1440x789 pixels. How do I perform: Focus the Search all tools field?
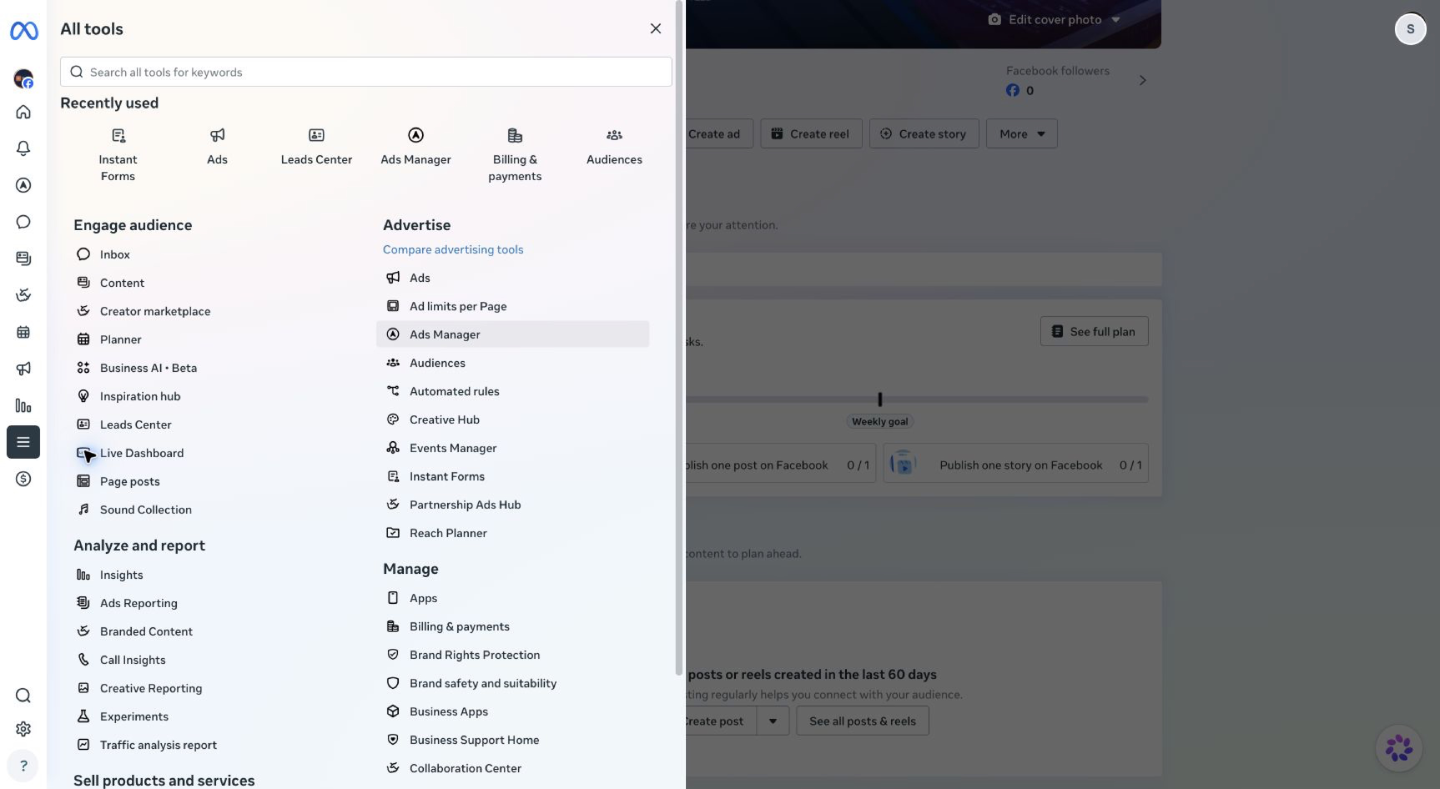click(x=366, y=72)
